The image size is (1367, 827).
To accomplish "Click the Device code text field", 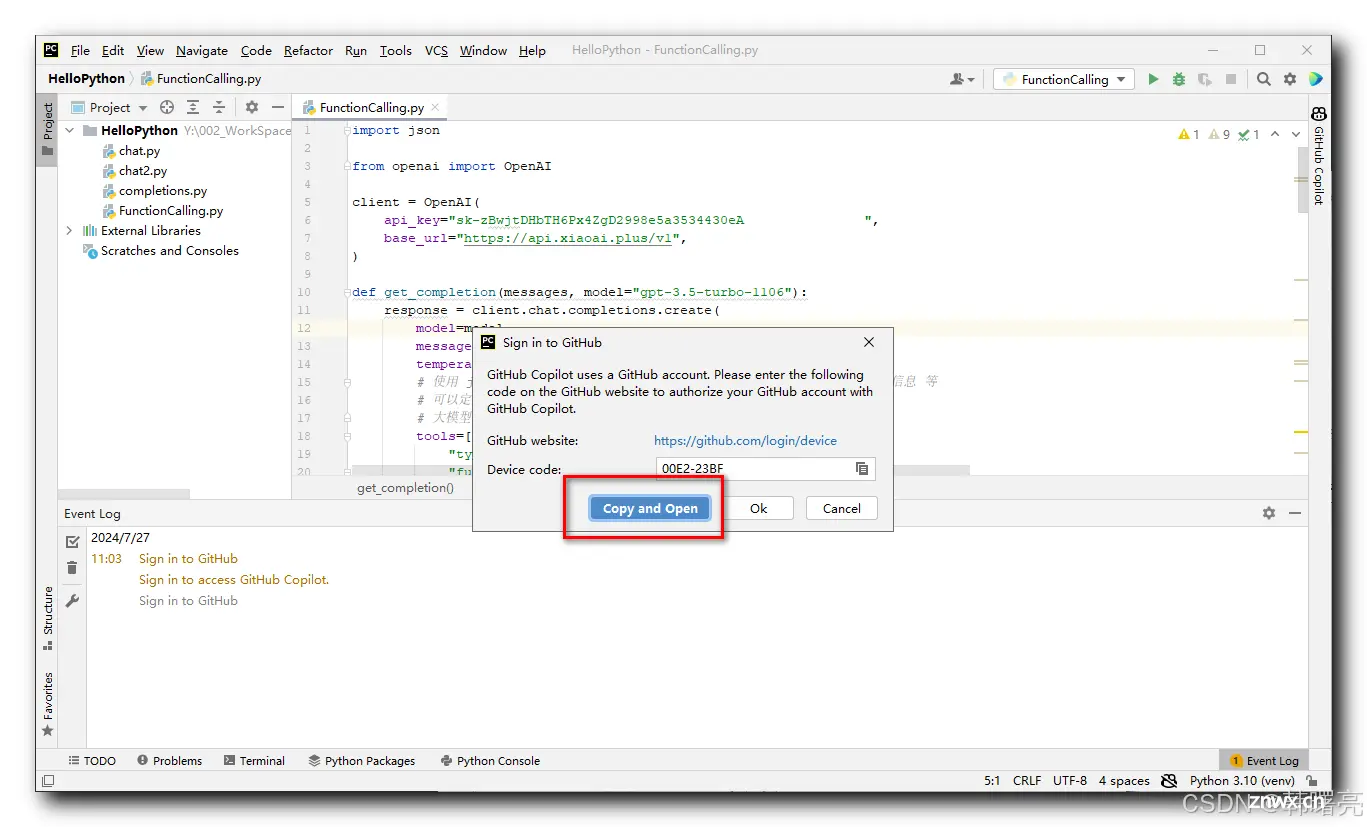I will (x=765, y=468).
